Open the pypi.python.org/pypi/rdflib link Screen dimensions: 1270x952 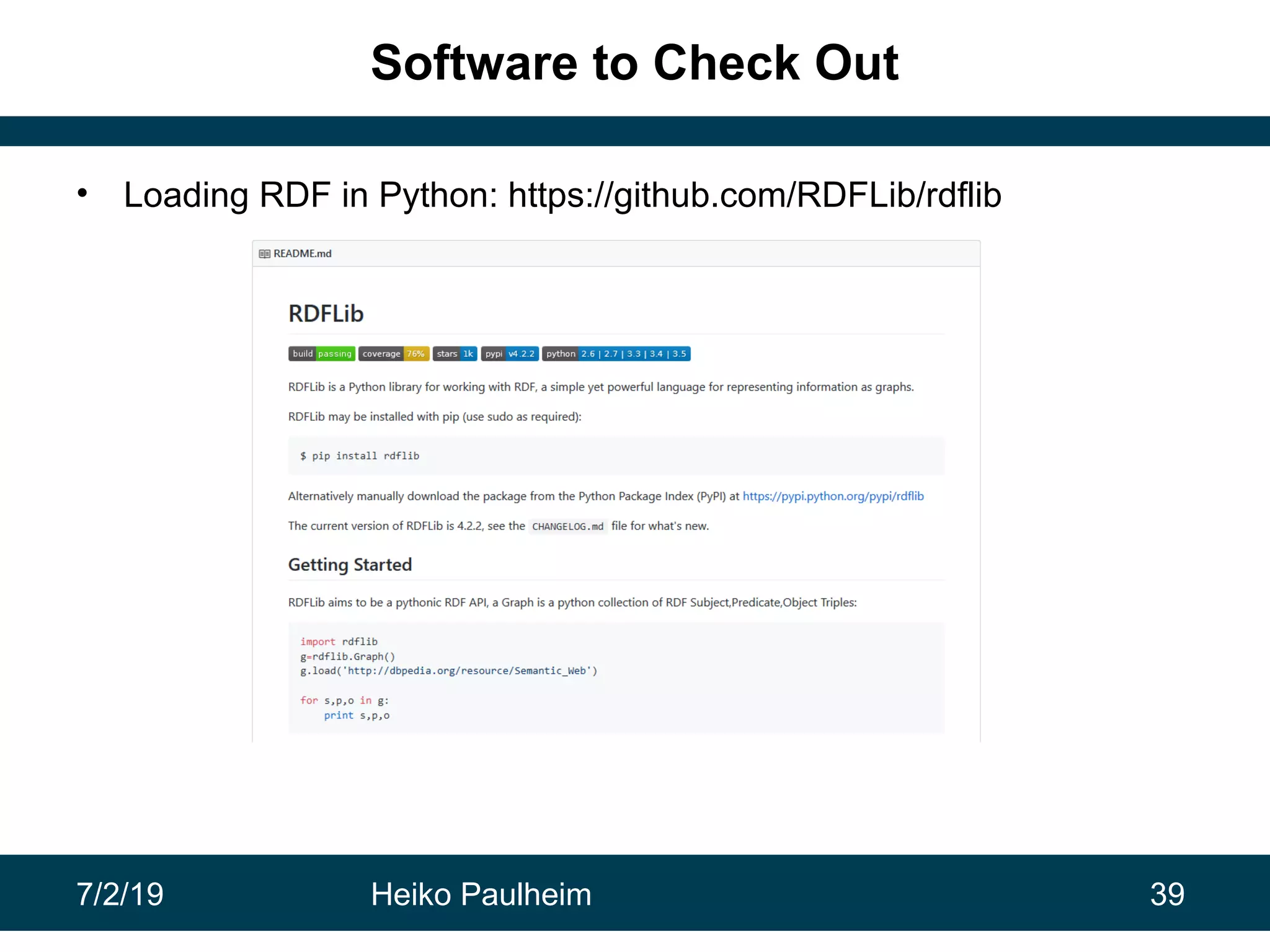tap(833, 496)
